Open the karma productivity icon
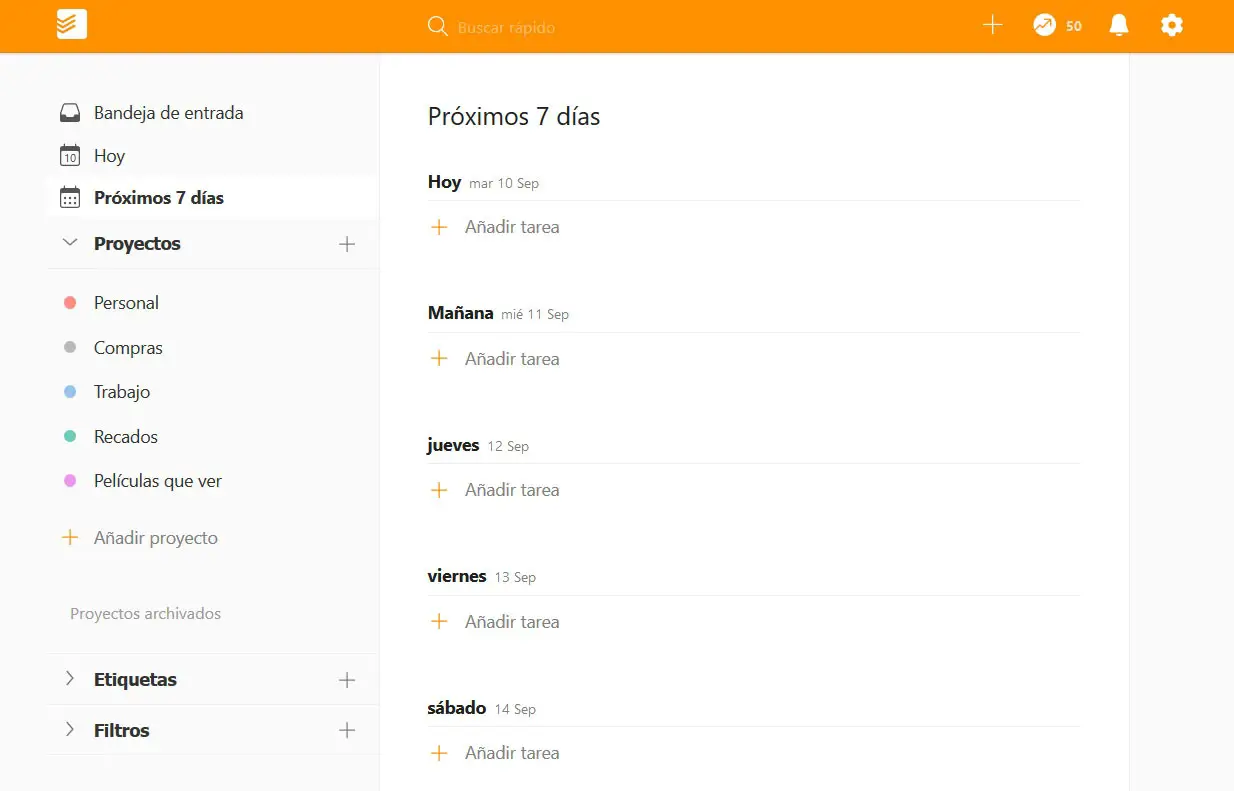Image resolution: width=1234 pixels, height=791 pixels. [1045, 26]
